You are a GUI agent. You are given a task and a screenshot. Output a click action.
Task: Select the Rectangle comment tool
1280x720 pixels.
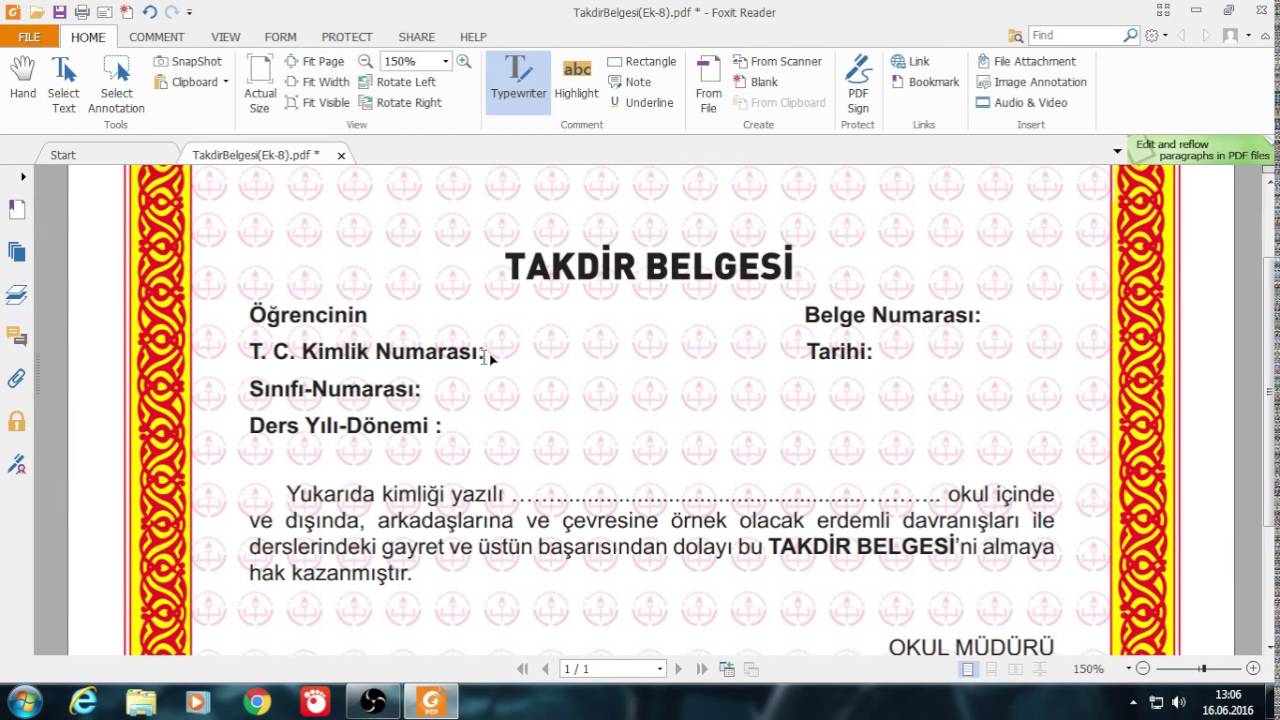(642, 61)
